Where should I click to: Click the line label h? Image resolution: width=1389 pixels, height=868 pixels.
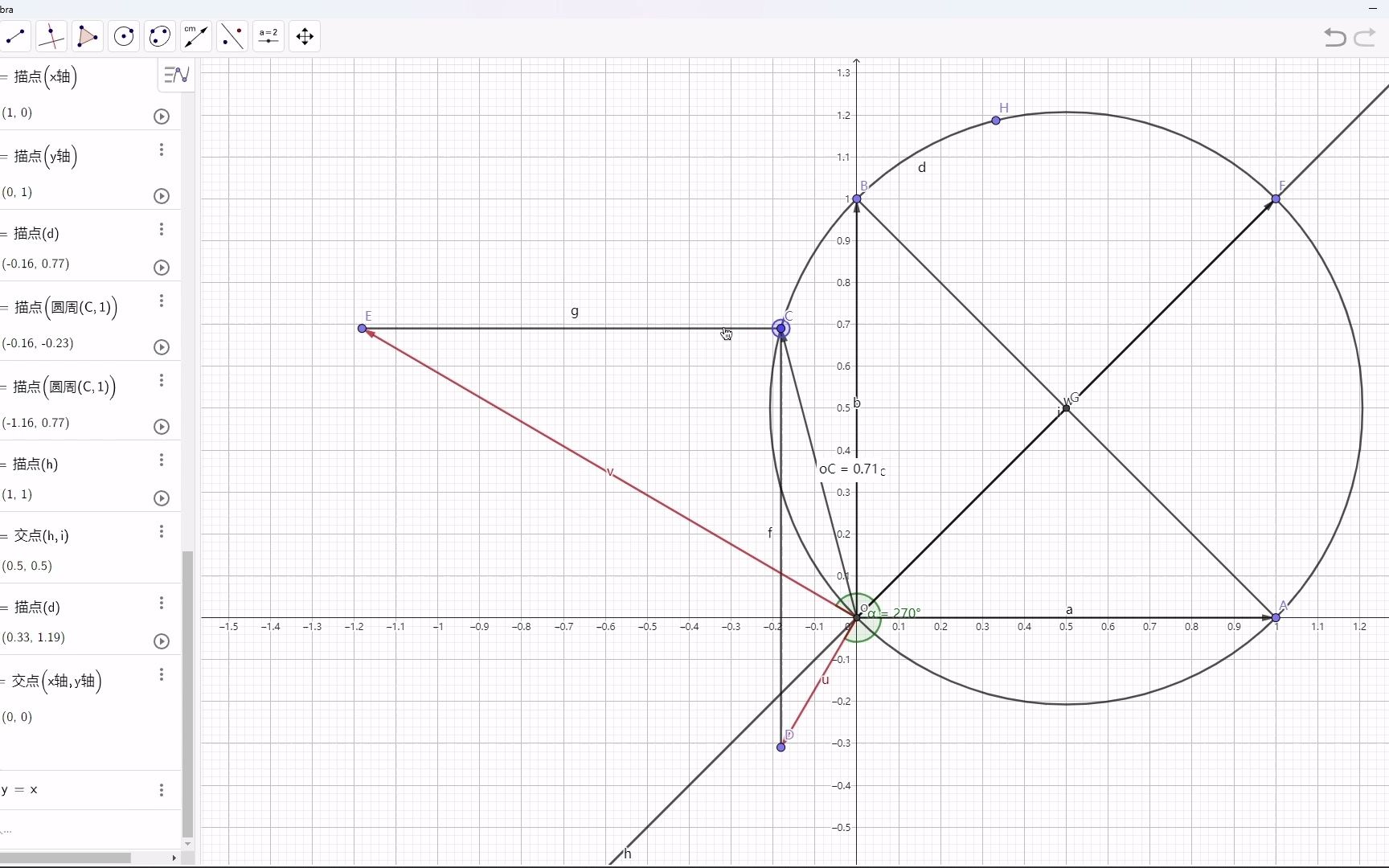click(x=628, y=854)
